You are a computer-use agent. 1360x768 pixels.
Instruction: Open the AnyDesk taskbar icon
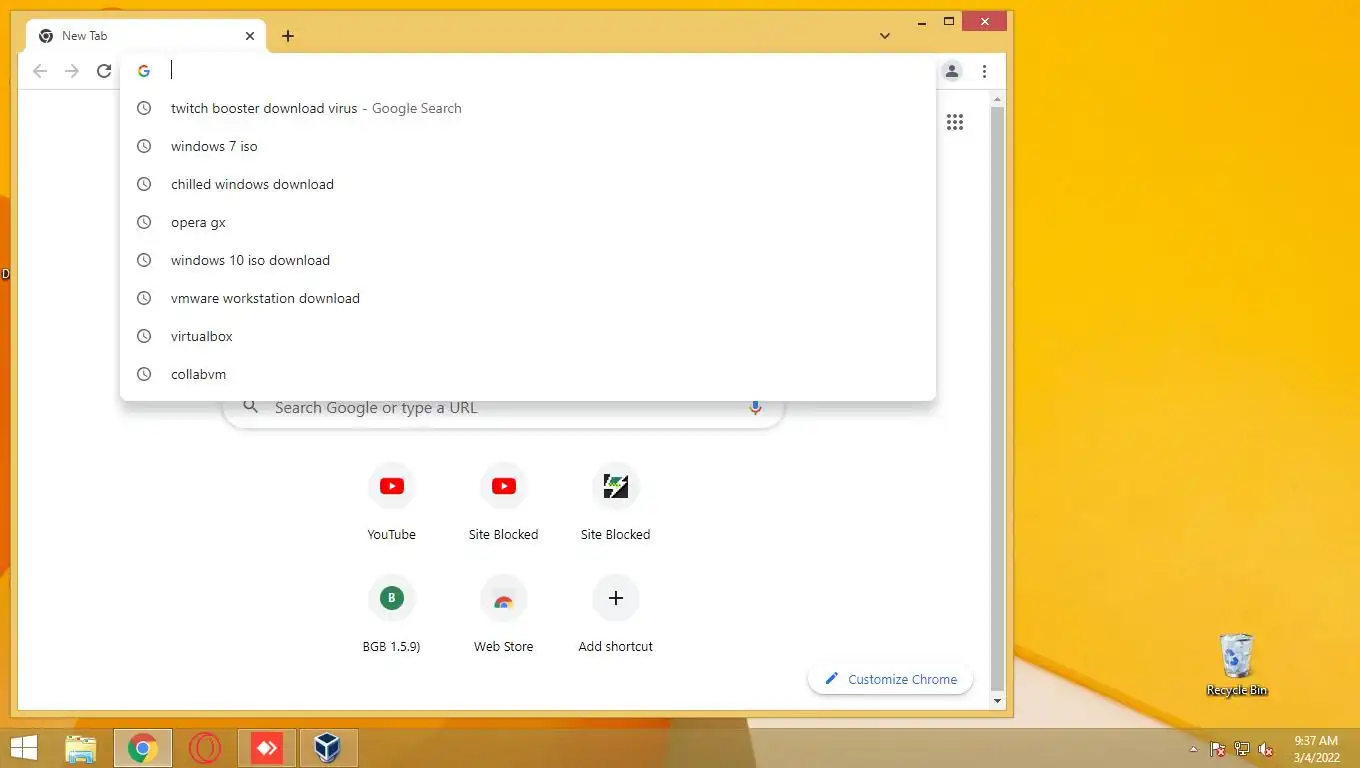pos(267,748)
